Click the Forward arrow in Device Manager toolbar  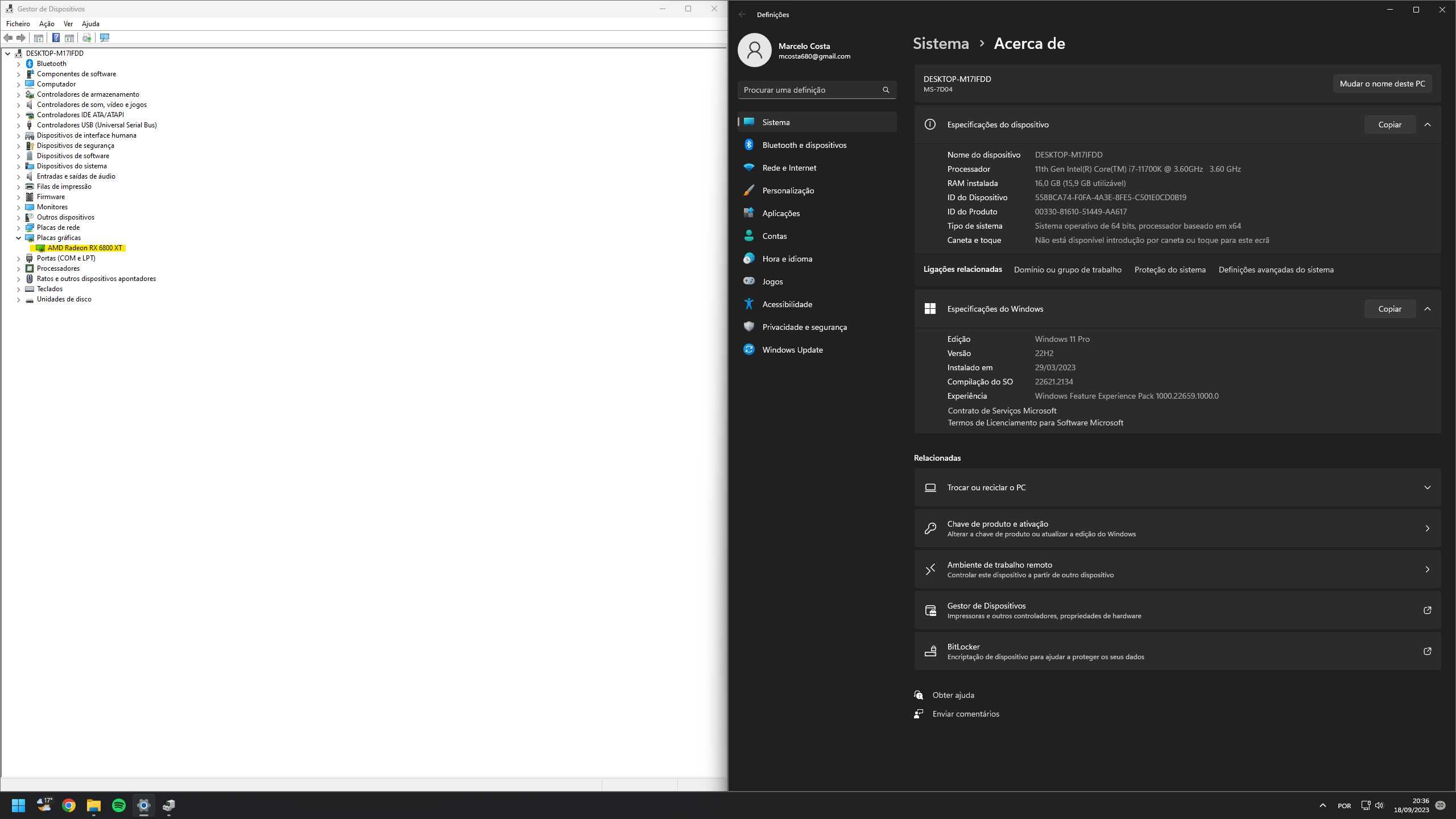pyautogui.click(x=21, y=38)
